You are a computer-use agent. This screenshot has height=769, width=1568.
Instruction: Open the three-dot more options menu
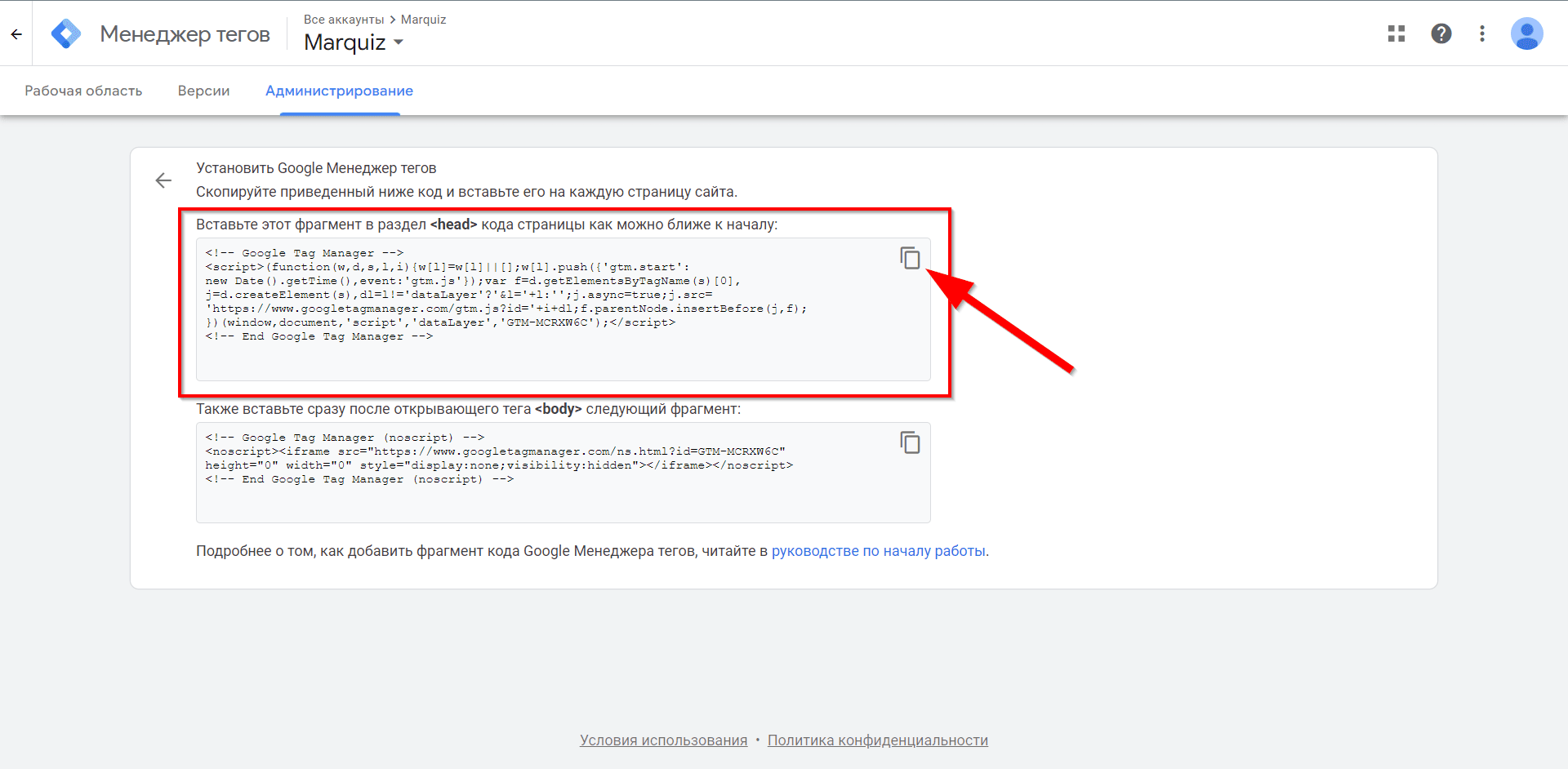tap(1482, 33)
